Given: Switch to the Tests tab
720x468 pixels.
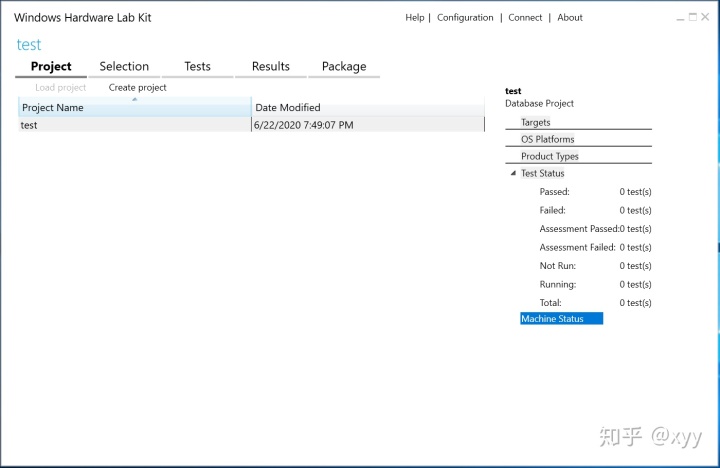Looking at the screenshot, I should click(197, 67).
